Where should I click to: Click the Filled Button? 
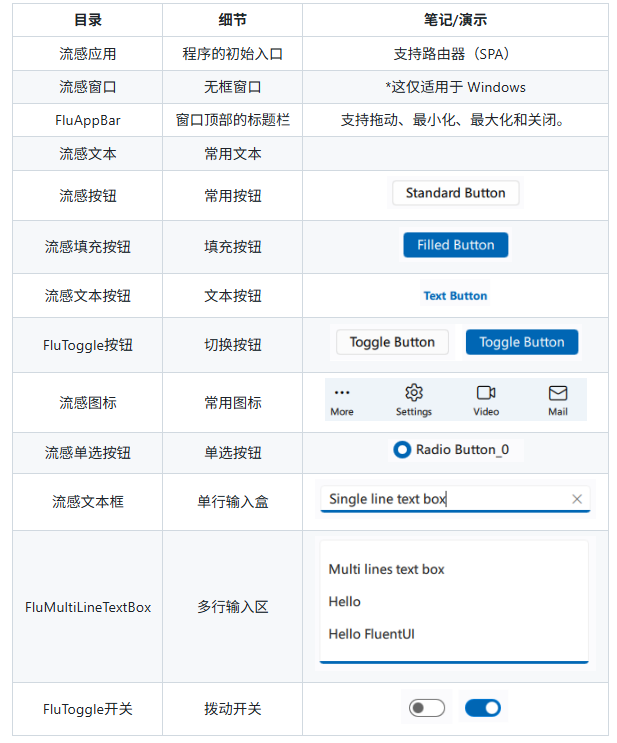click(455, 245)
